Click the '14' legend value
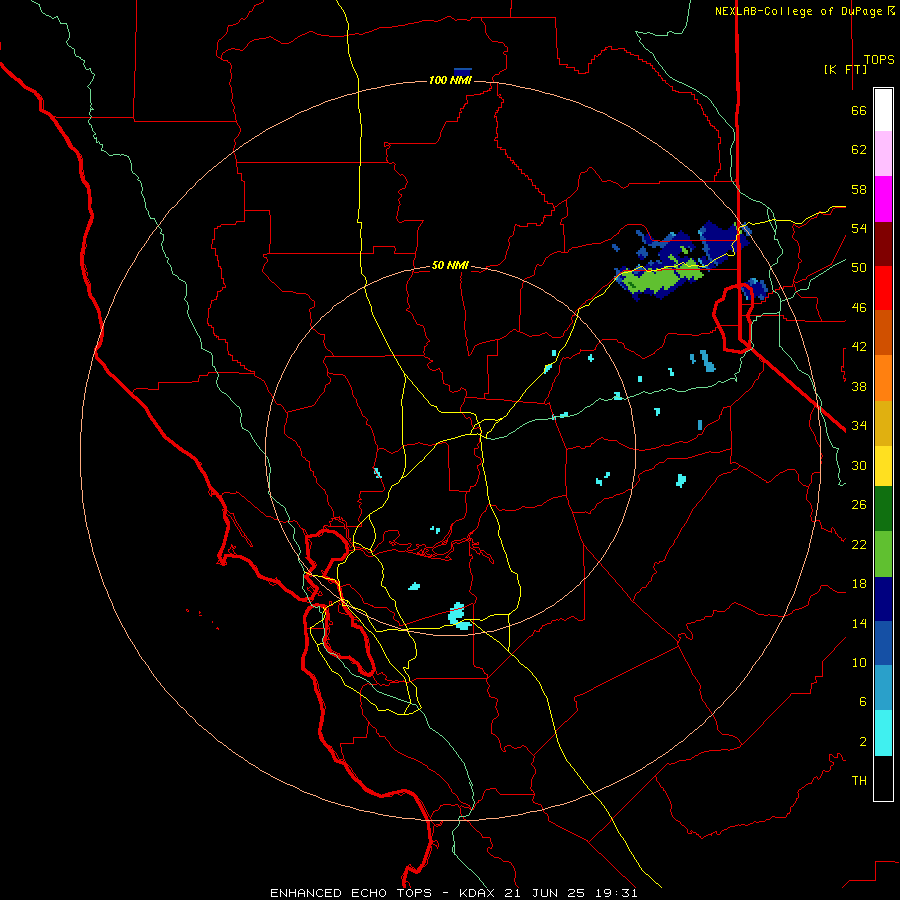Viewport: 900px width, 900px height. click(859, 623)
